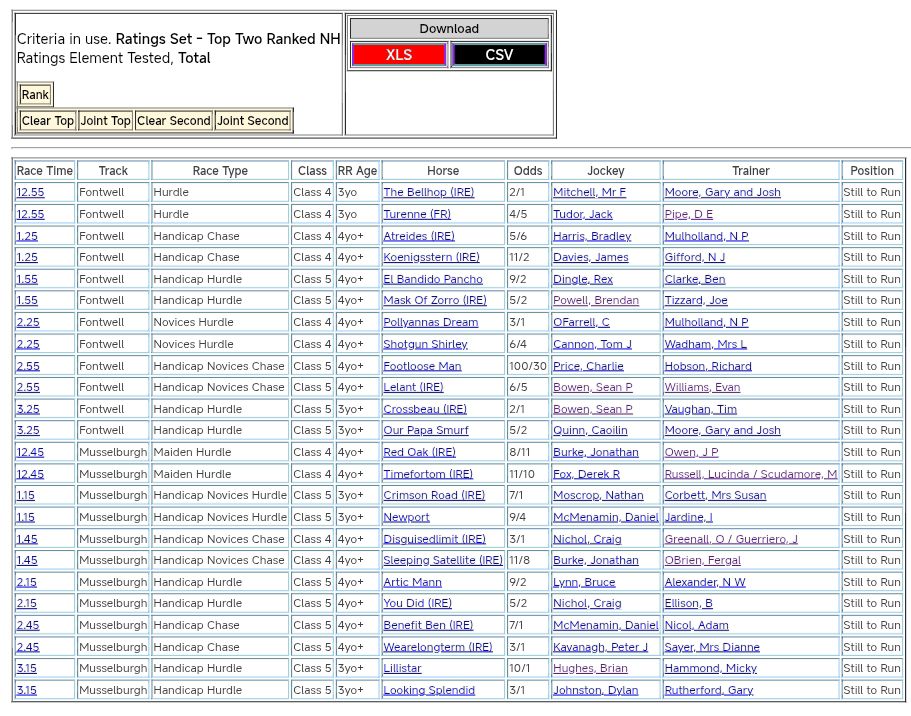The height and width of the screenshot is (716, 911).
Task: Open trainer Rutherford, Gary link
Action: tap(708, 690)
